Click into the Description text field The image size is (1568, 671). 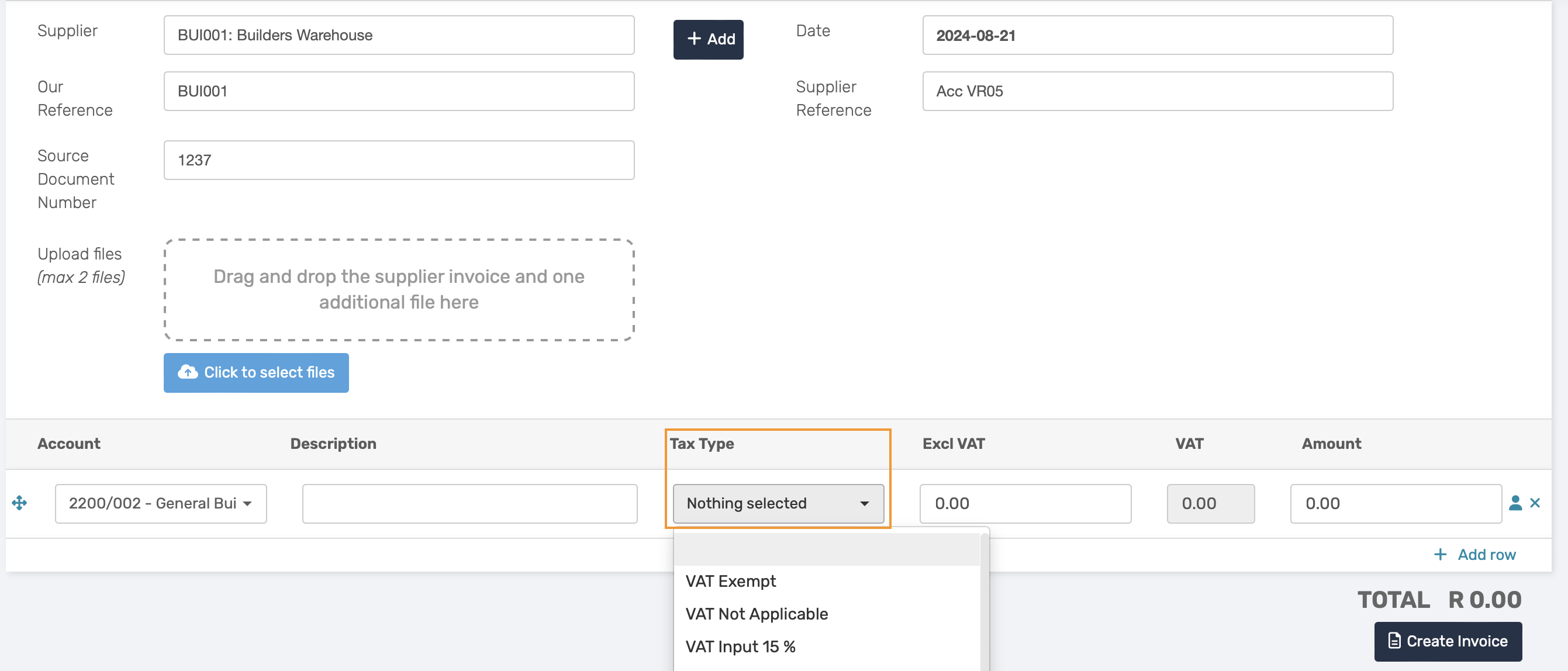pyautogui.click(x=469, y=503)
